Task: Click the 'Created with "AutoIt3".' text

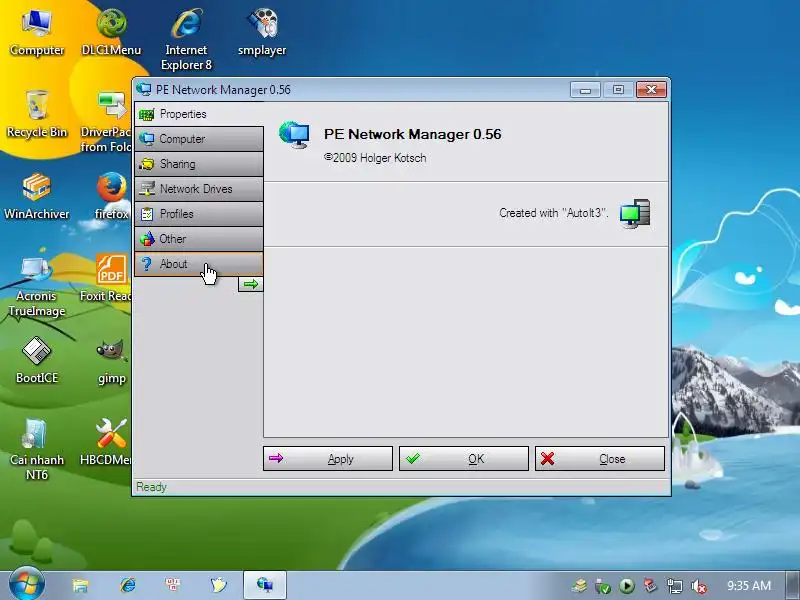Action: tap(554, 213)
